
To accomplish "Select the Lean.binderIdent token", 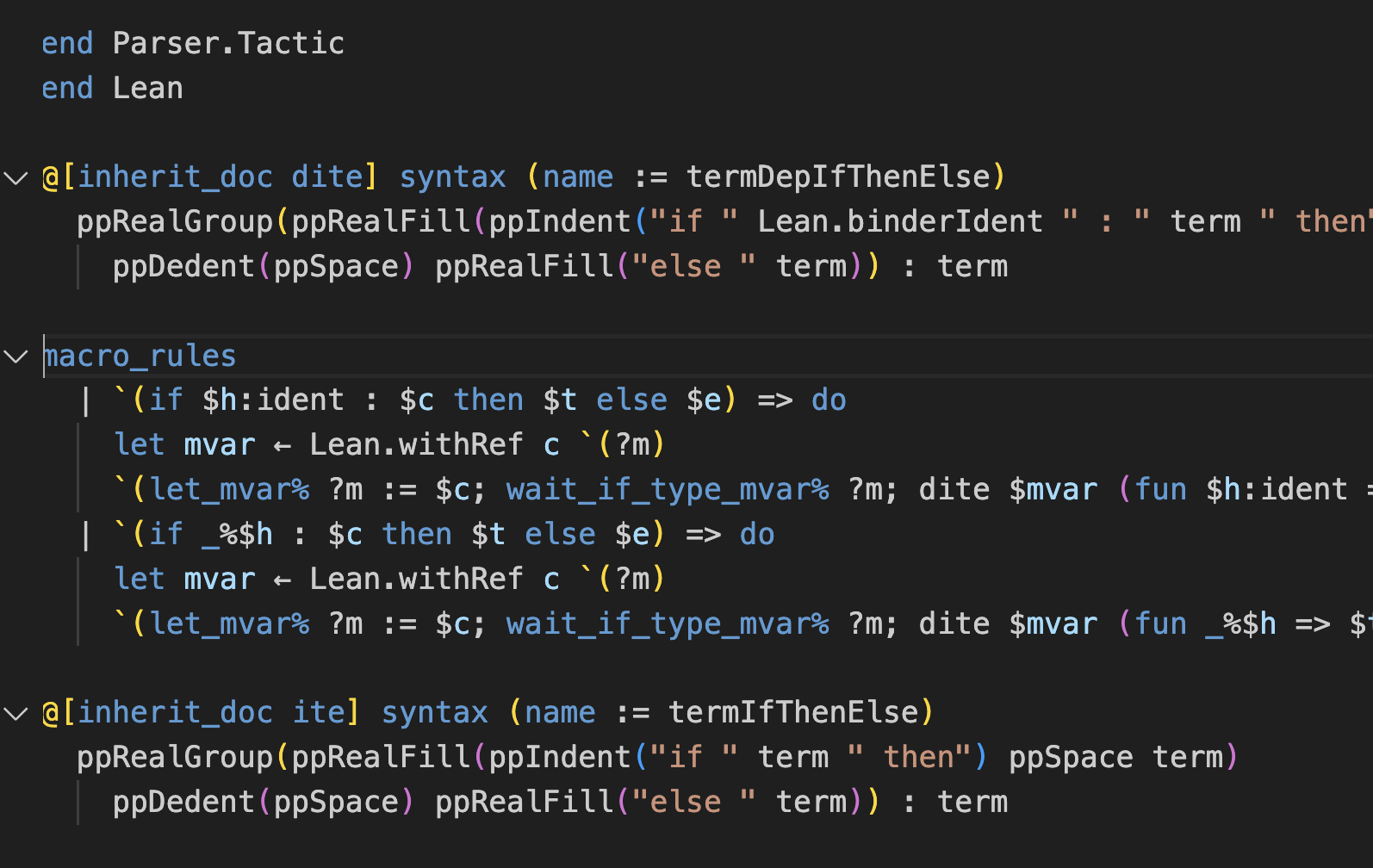I will pyautogui.click(x=899, y=222).
